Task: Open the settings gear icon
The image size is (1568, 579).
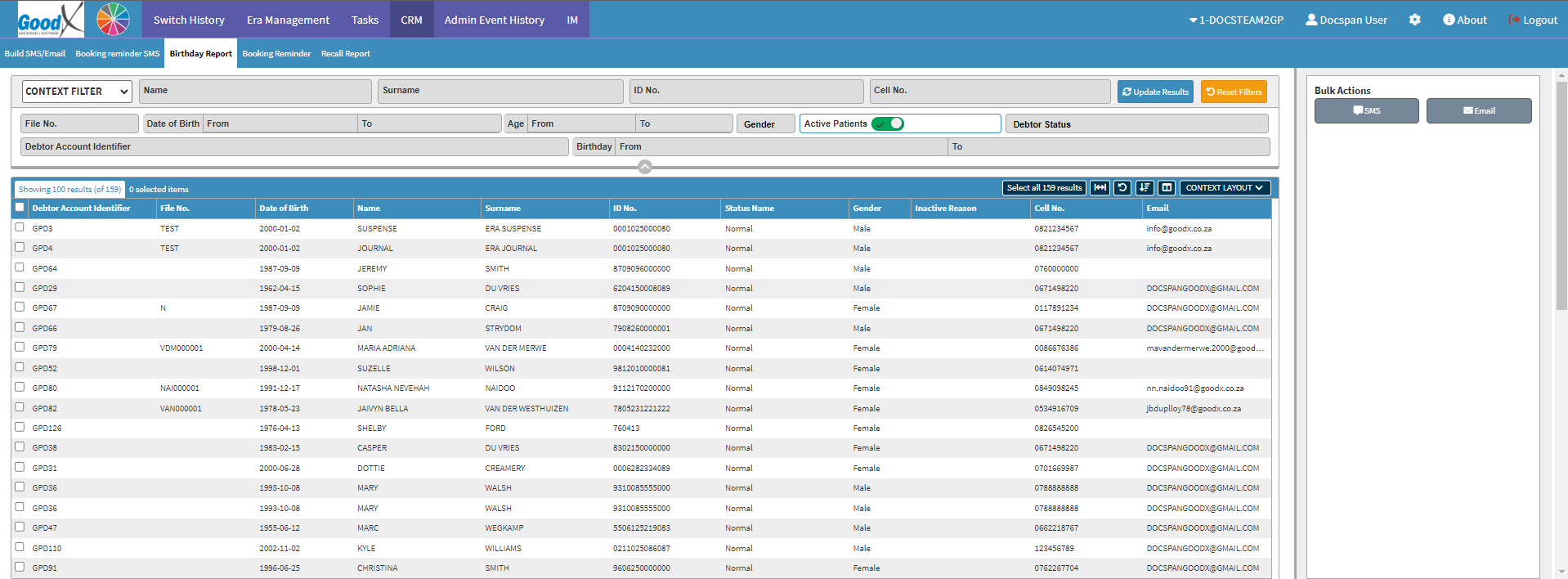Action: point(1414,20)
